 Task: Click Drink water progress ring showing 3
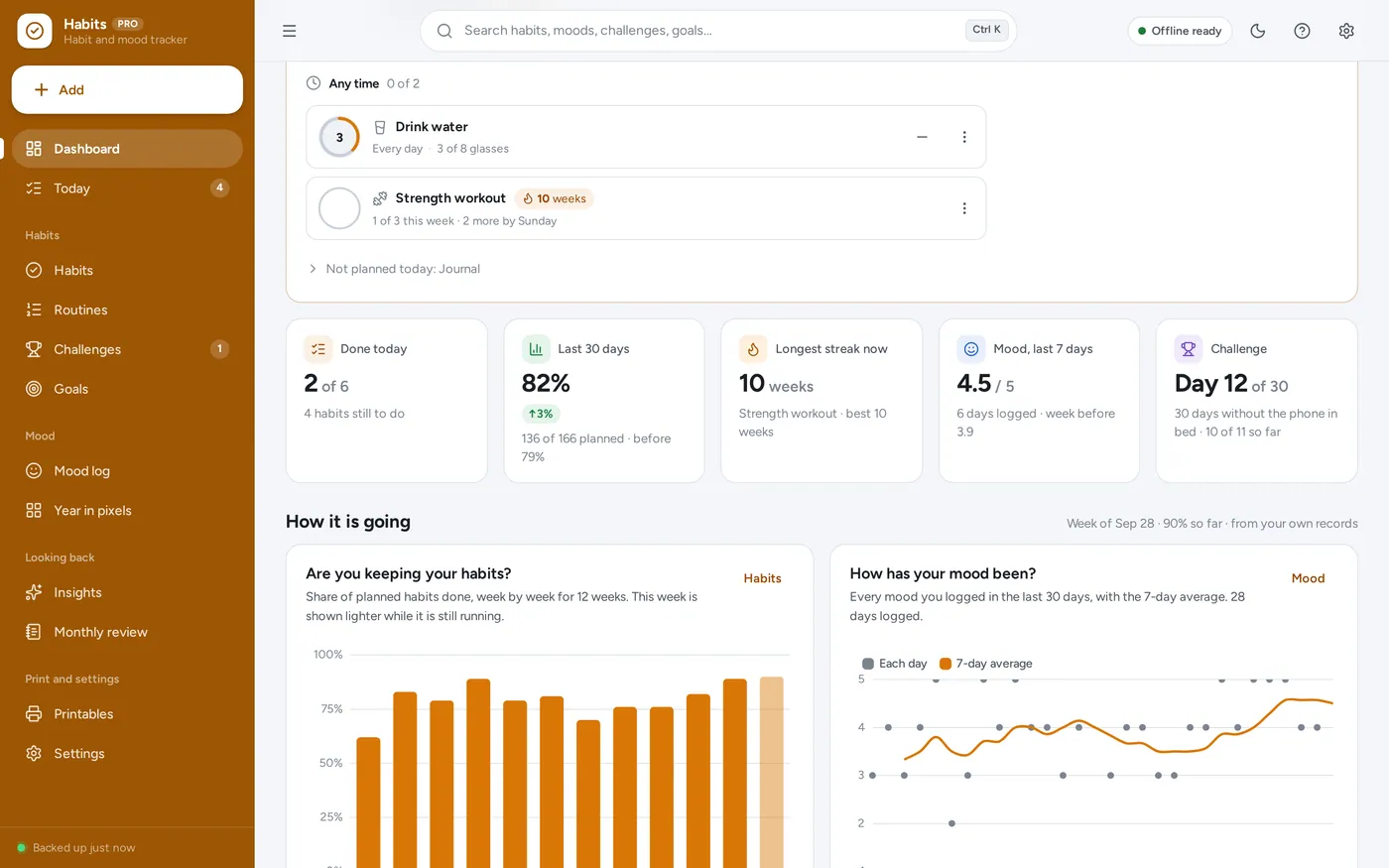339,137
